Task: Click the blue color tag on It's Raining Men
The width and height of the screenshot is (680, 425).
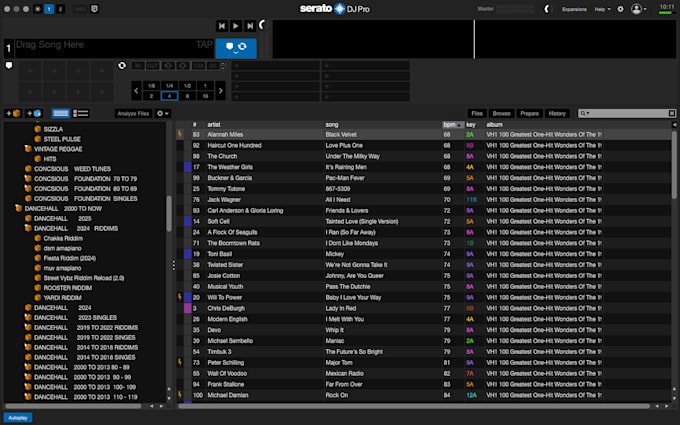Action: 188,167
